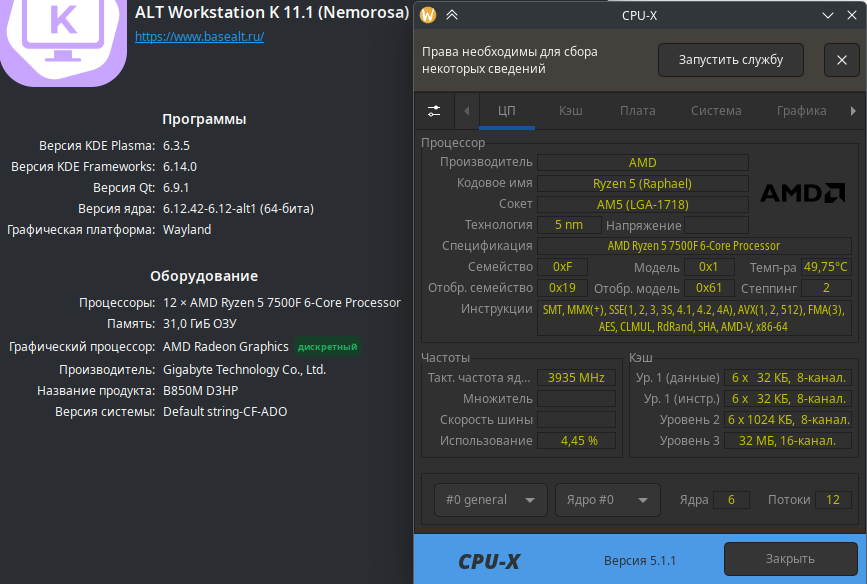The height and width of the screenshot is (584, 867).
Task: Click the Ур. 1 (инстр.) cache value
Action: tap(788, 399)
